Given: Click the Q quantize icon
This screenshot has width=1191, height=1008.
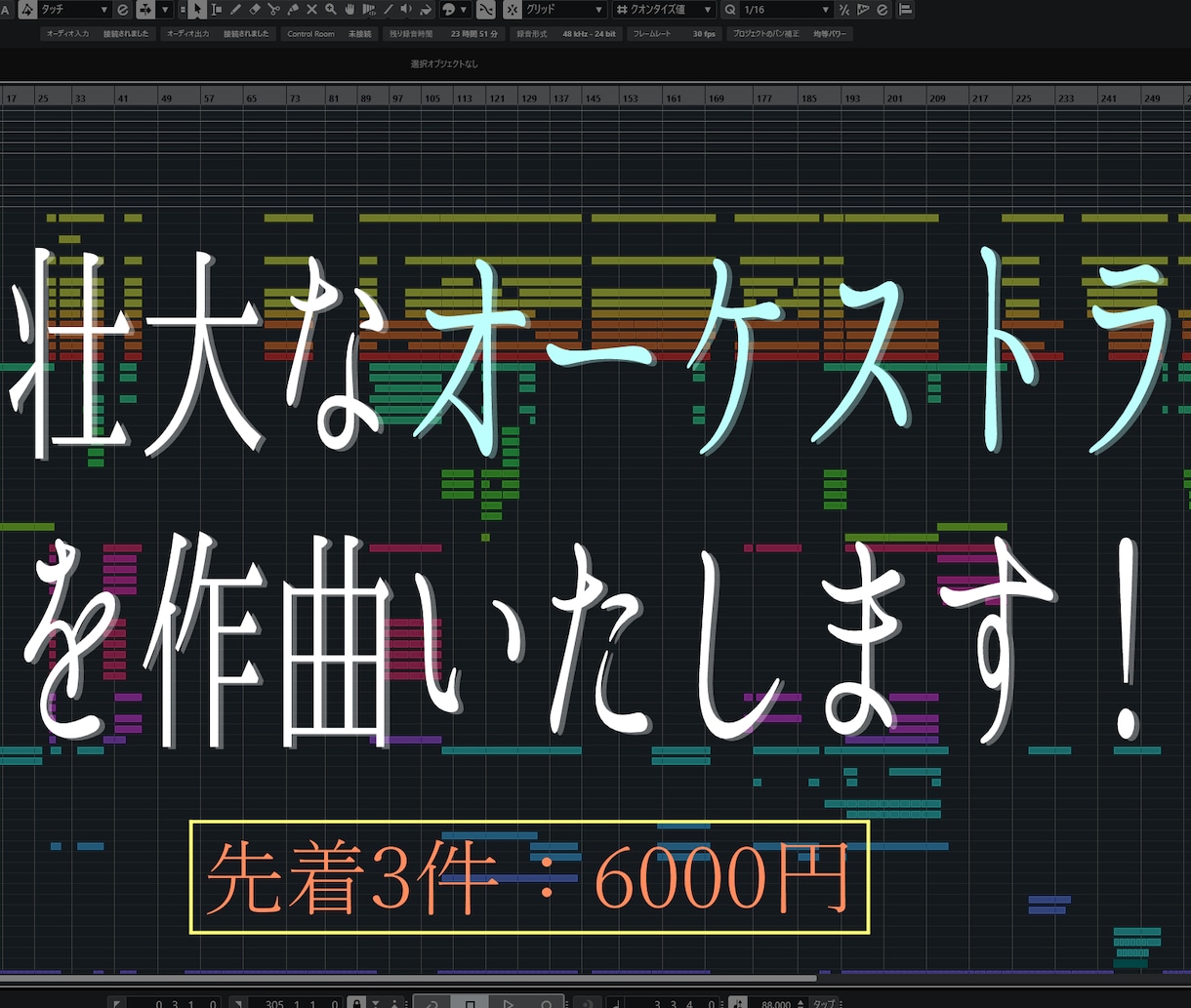Looking at the screenshot, I should point(730,10).
